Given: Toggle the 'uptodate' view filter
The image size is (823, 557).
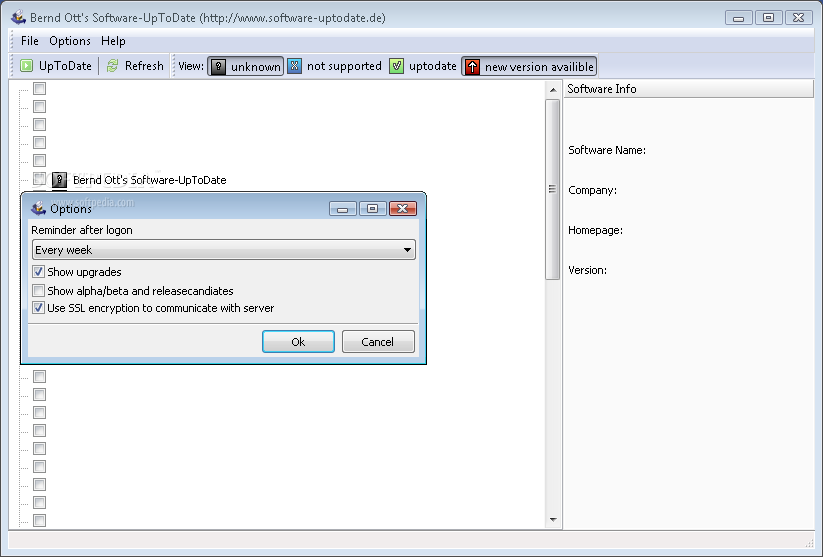Looking at the screenshot, I should coord(423,66).
